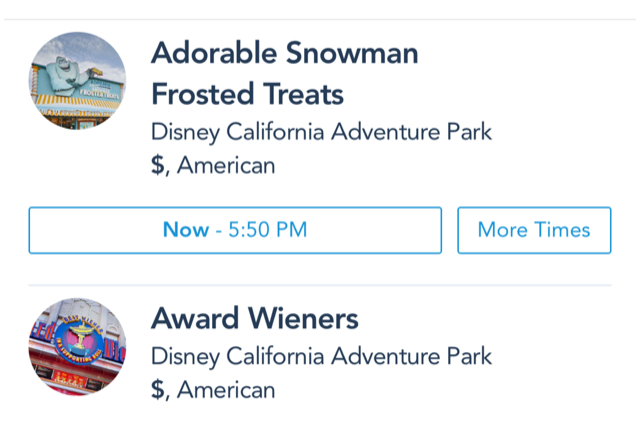Click the word Snowman in the title
This screenshot has width=640, height=426.
(x=352, y=53)
